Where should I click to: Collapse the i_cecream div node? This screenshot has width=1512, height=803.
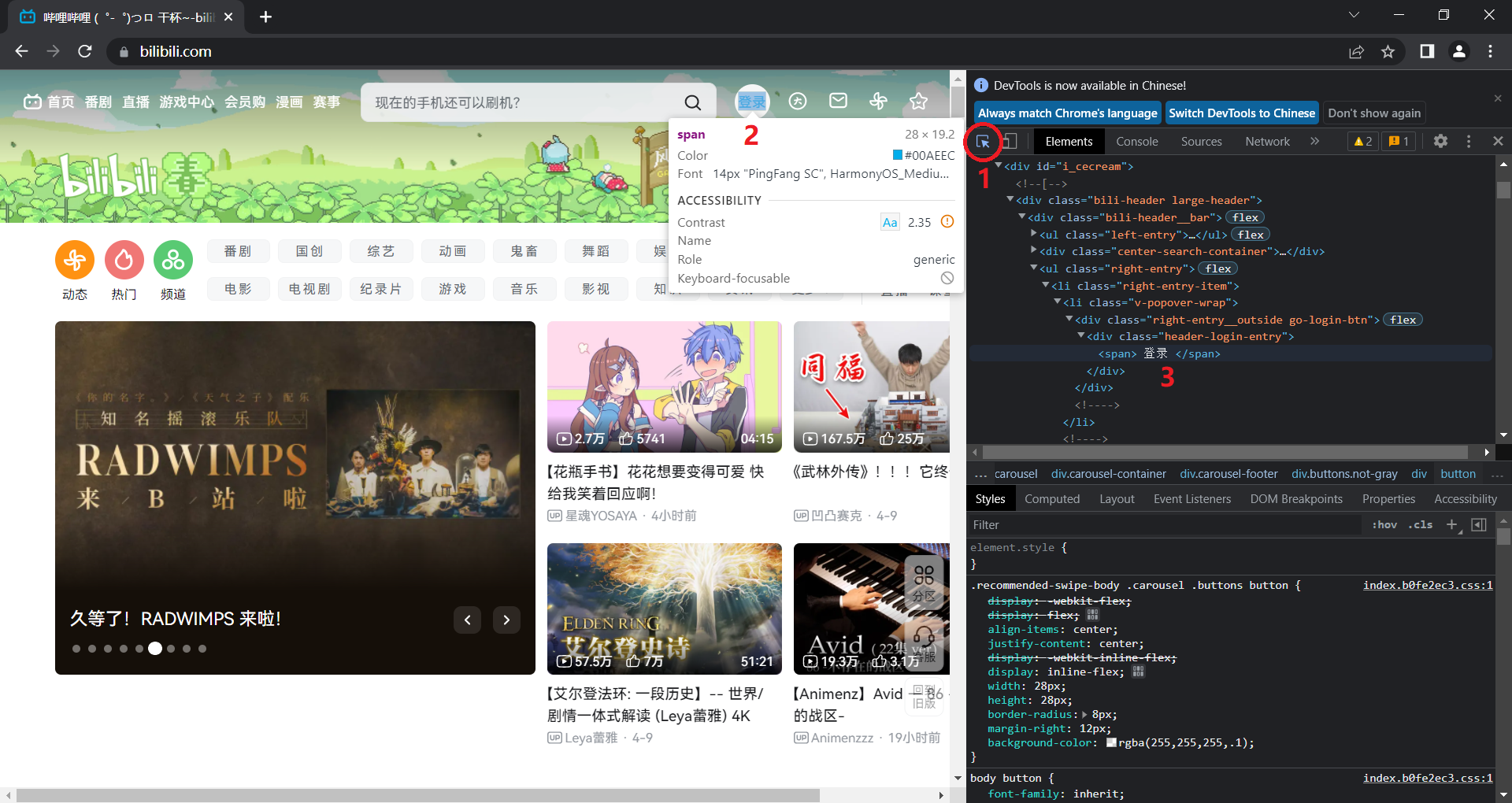pos(999,166)
